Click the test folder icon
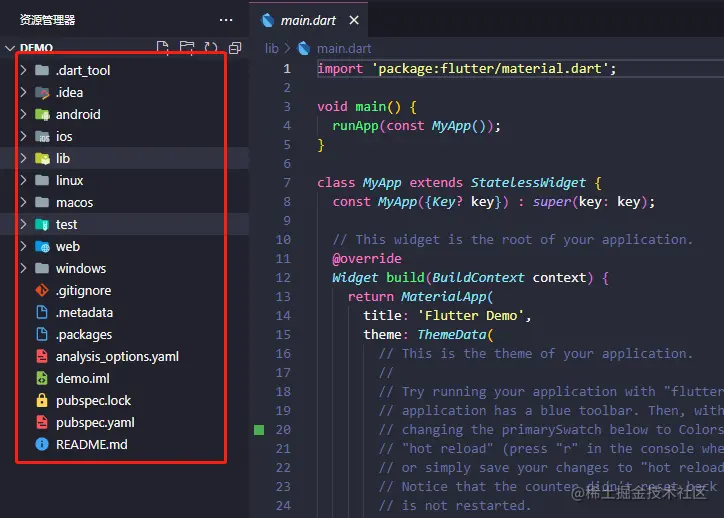The height and width of the screenshot is (518, 724). pyautogui.click(x=42, y=224)
